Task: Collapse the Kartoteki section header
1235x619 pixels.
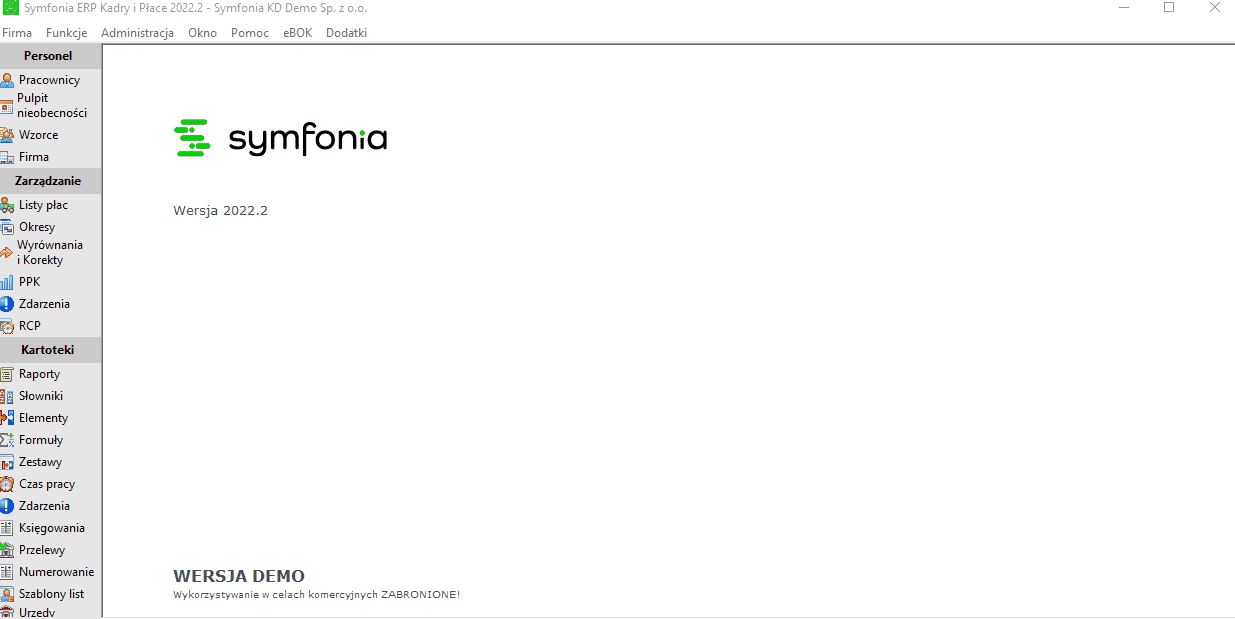Action: pyautogui.click(x=50, y=350)
